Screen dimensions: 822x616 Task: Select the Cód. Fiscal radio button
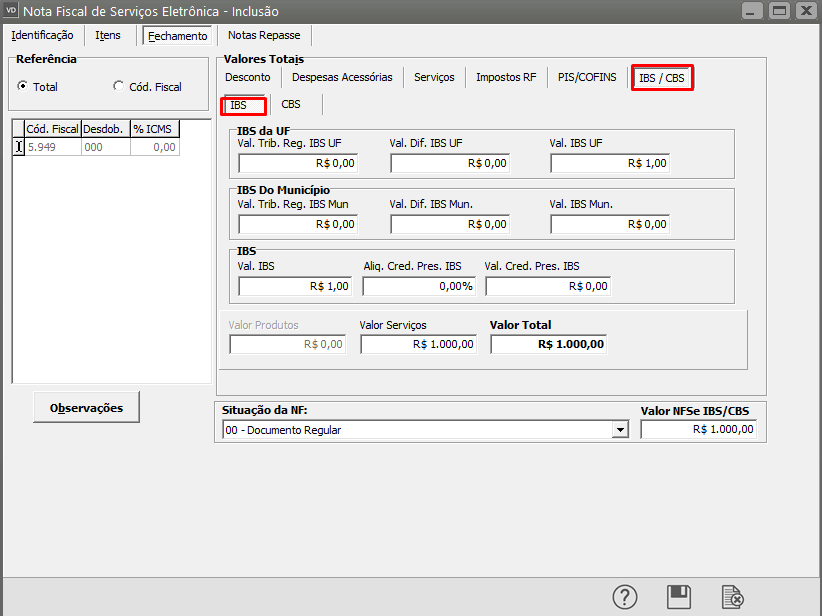point(119,87)
